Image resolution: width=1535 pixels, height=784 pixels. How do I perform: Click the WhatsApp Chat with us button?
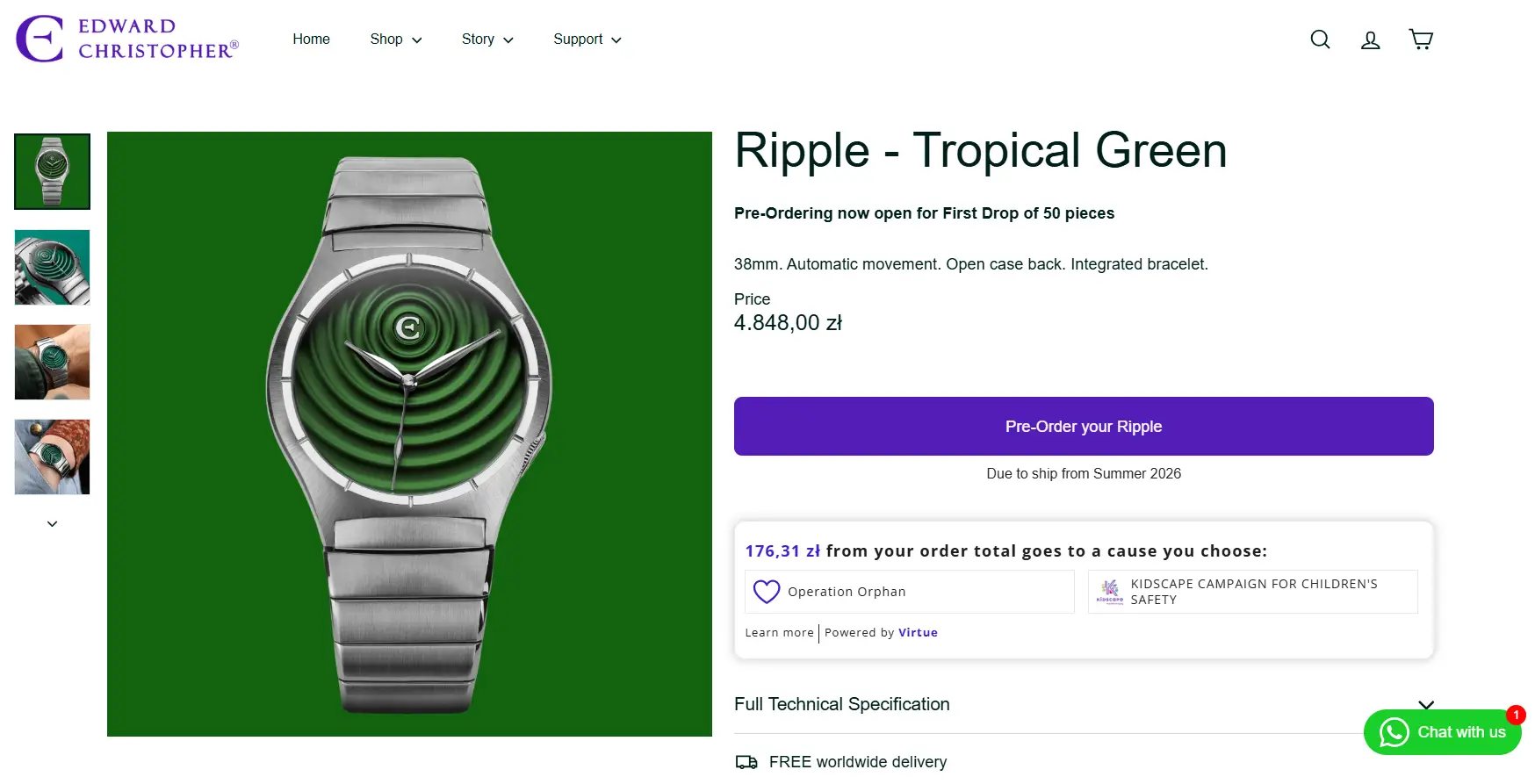click(x=1442, y=732)
